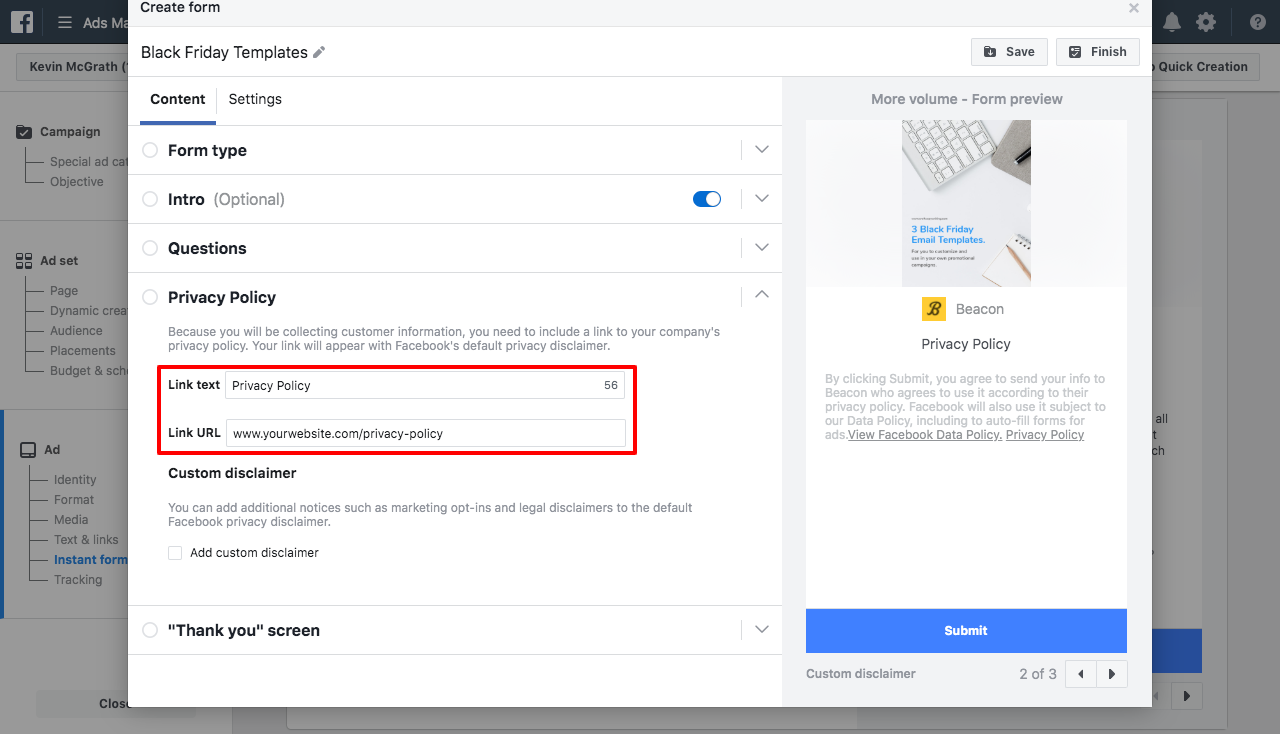This screenshot has height=734, width=1280.
Task: Open the View Facebook Data Policy link
Action: 923,434
